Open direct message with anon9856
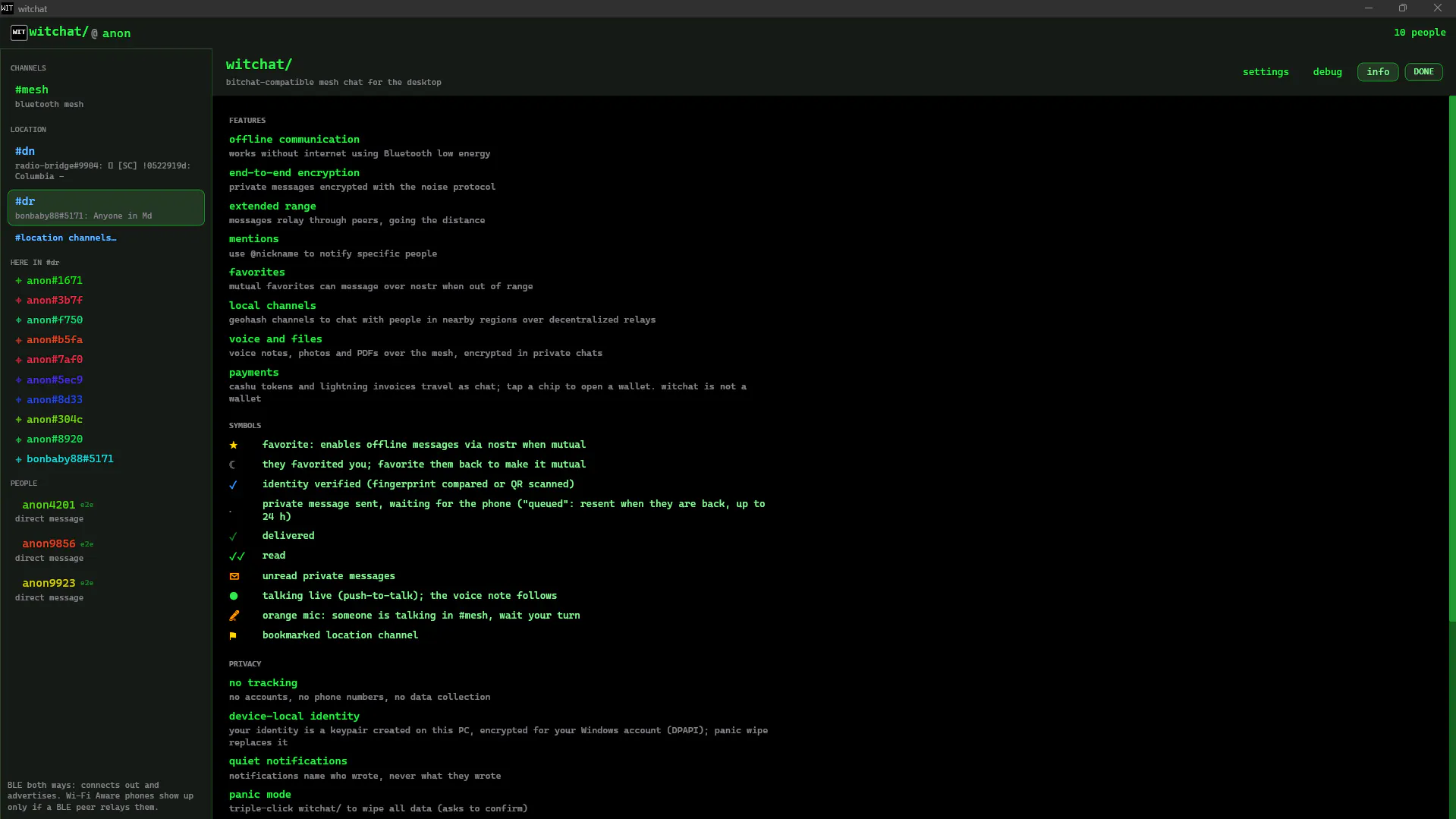Screen dimensions: 1456x819 click(106, 551)
